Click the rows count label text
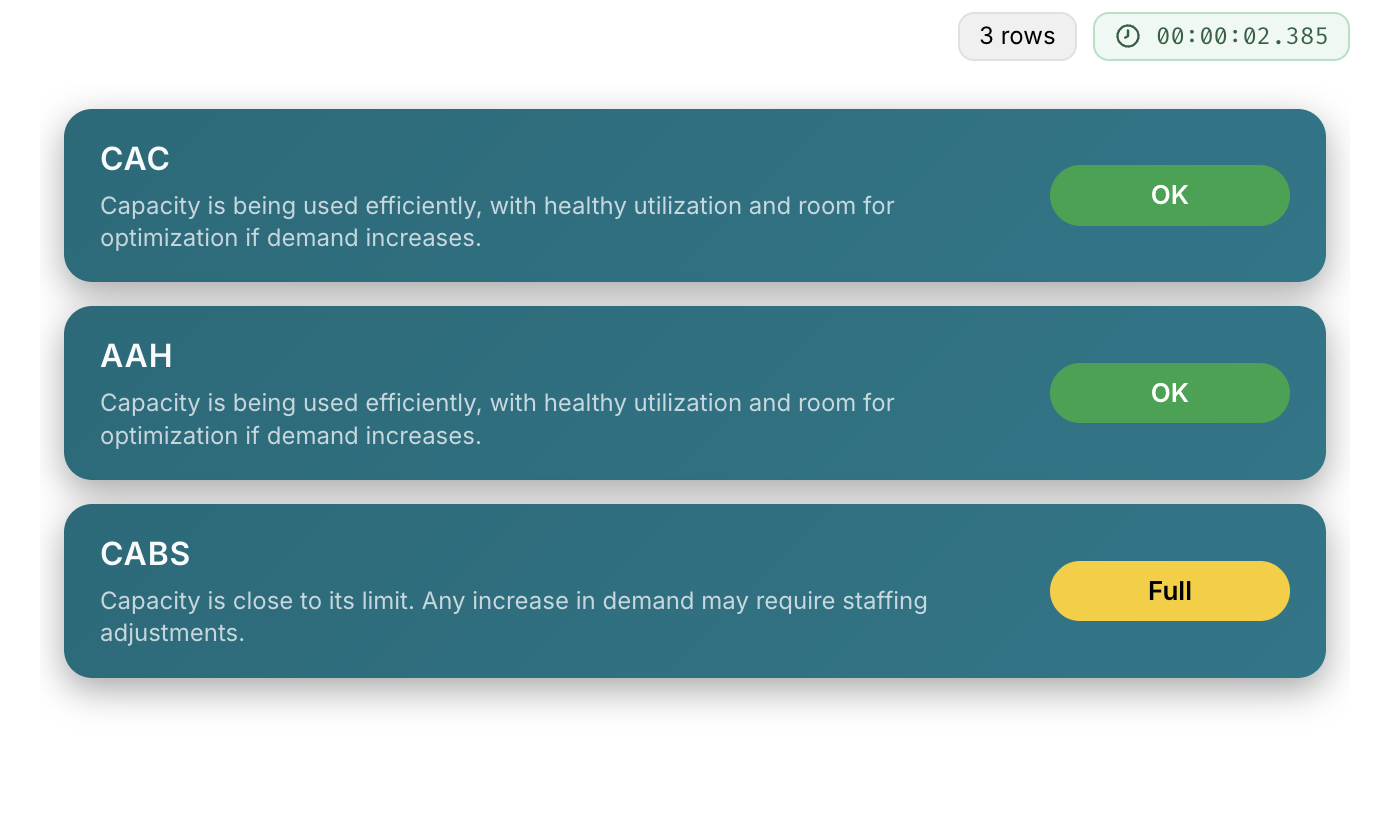Image resolution: width=1394 pixels, height=814 pixels. pyautogui.click(x=1017, y=36)
